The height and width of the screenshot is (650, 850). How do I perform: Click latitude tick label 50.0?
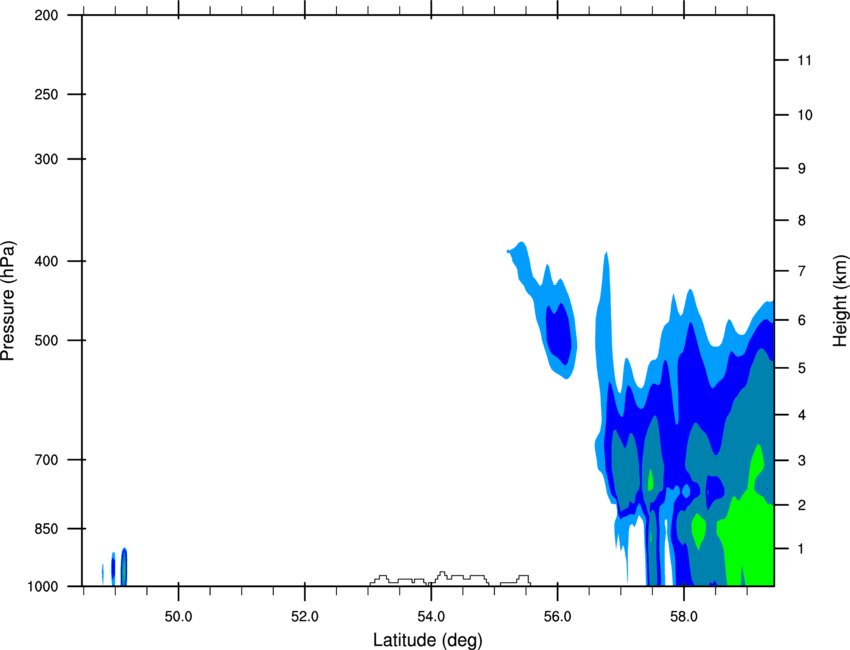click(178, 617)
